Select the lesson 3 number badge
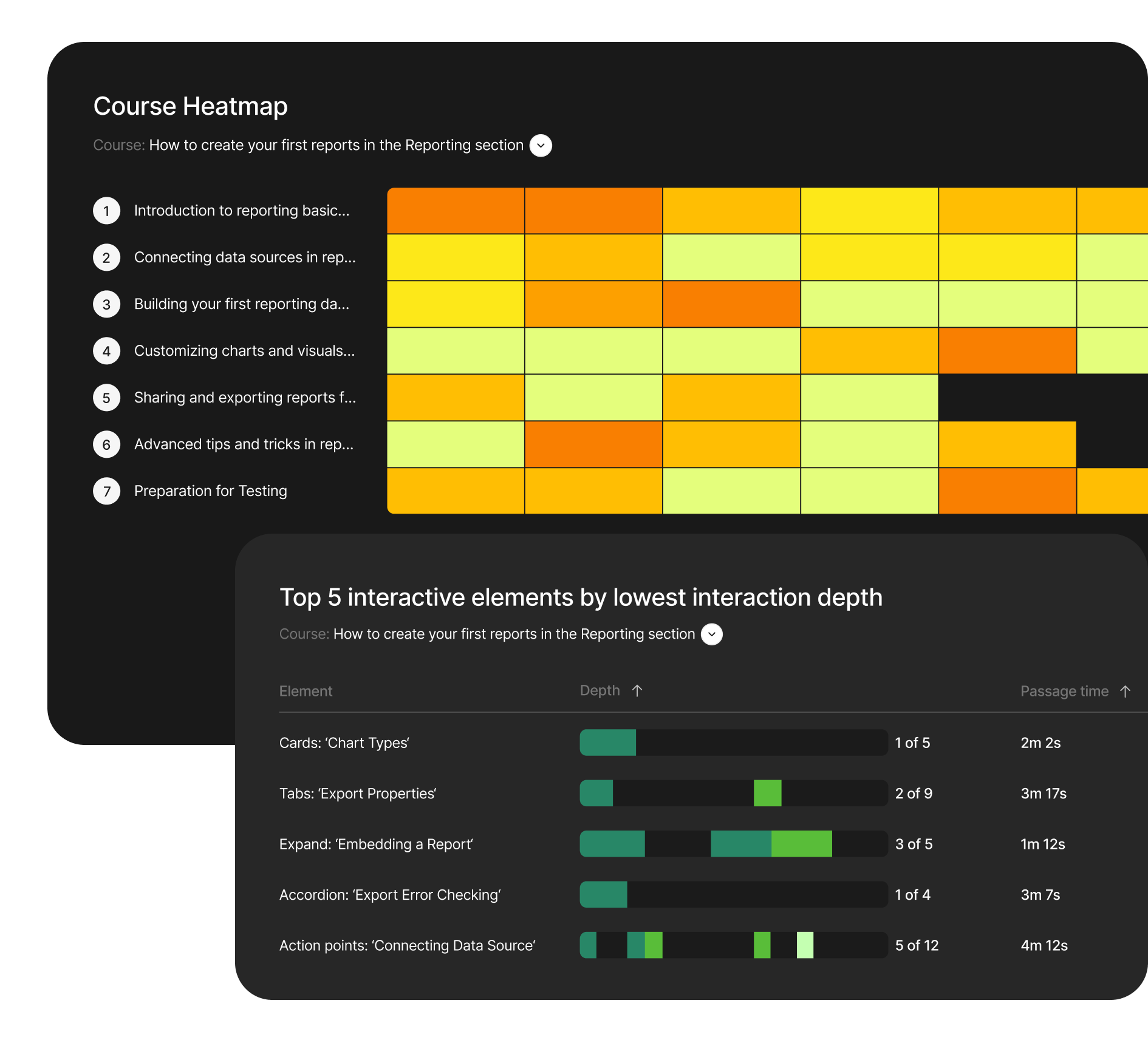Viewport: 1148px width, 1040px height. click(106, 304)
